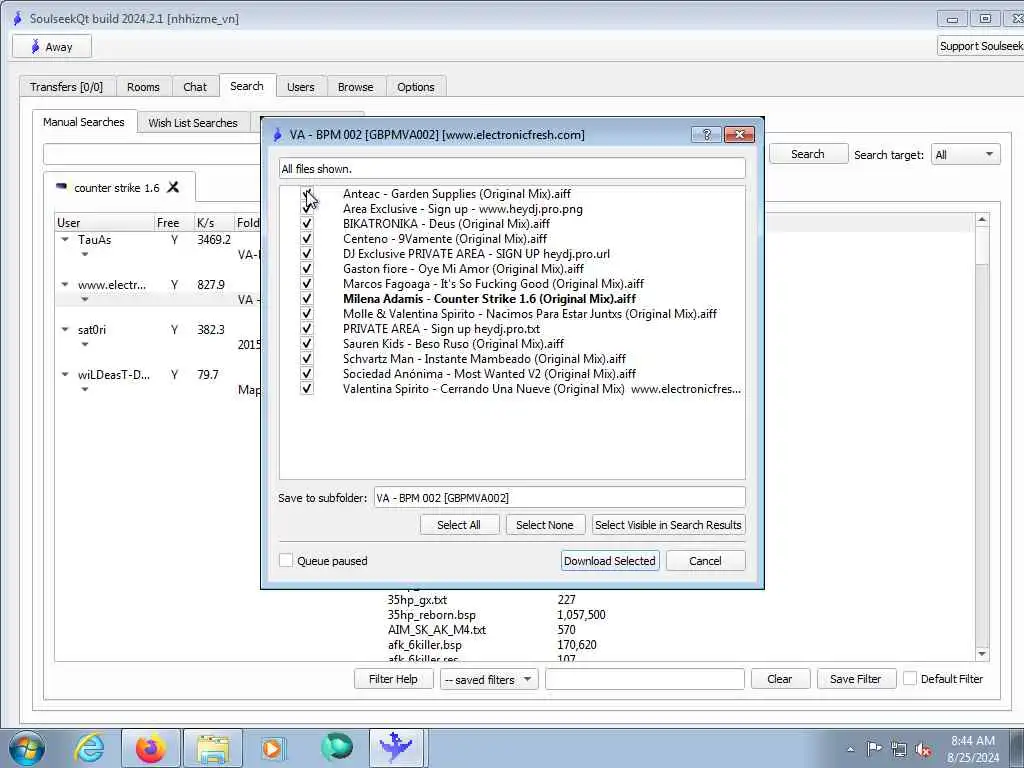Select Sauren Kids - Beso Ruso file
The image size is (1024, 768).
pos(453,344)
